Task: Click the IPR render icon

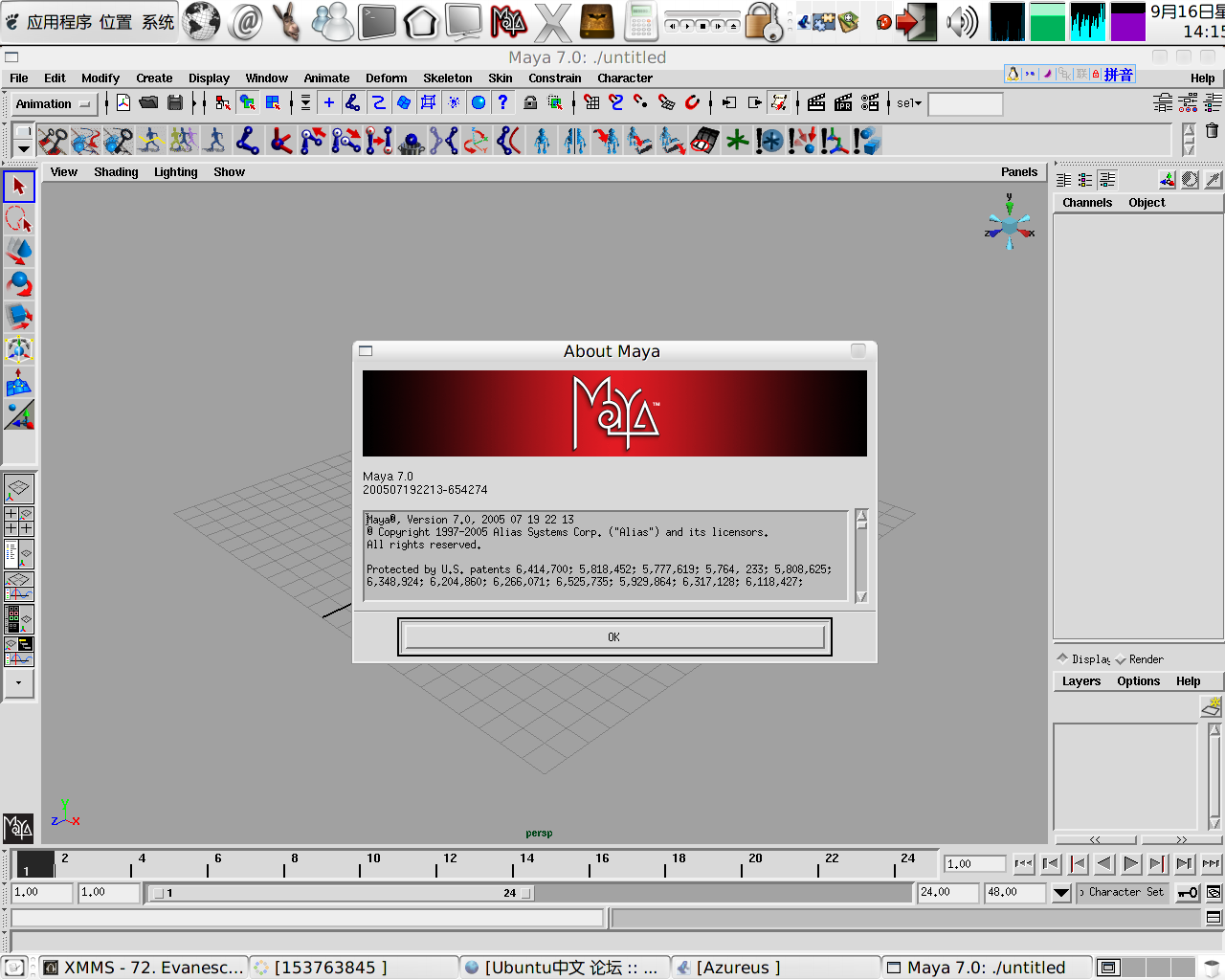Action: [x=843, y=102]
